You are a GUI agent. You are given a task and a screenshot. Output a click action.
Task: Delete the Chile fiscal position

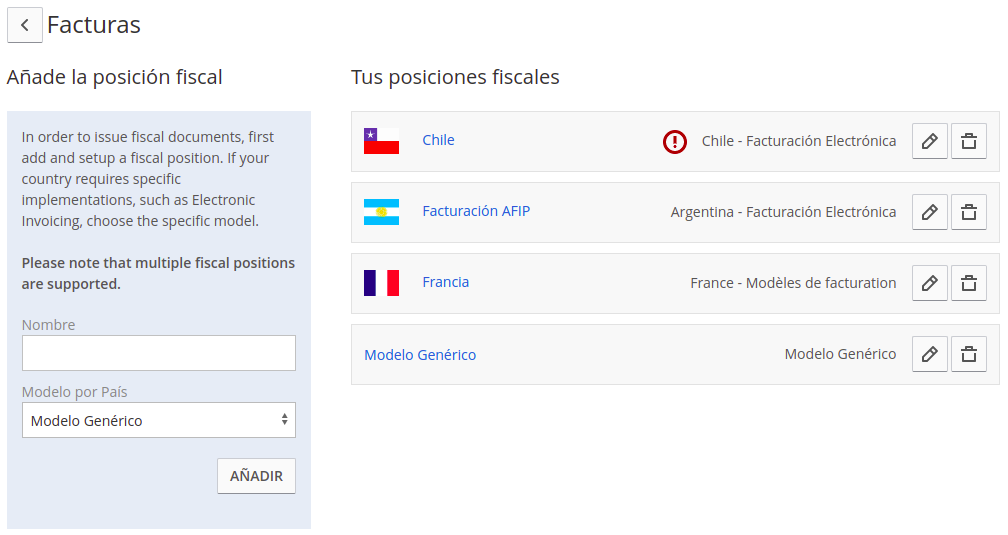pyautogui.click(x=969, y=141)
